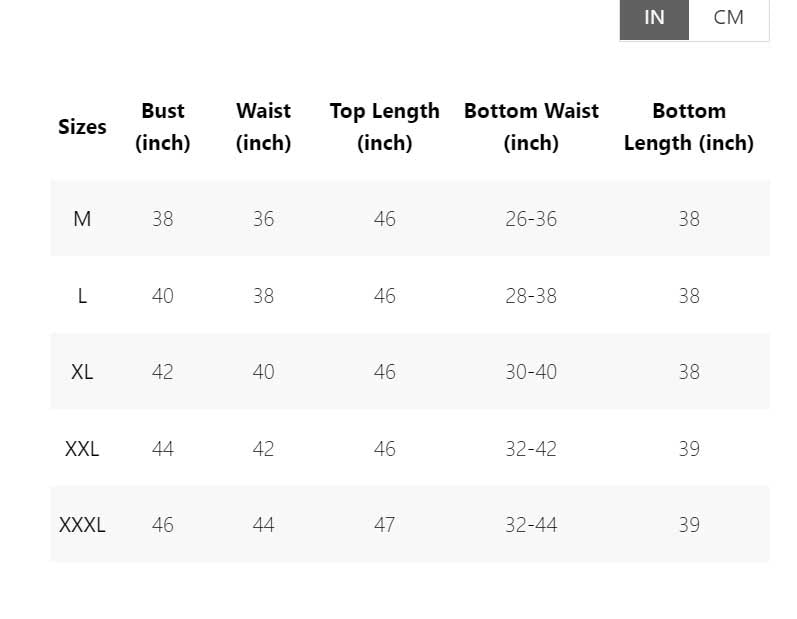Switch size units to CM
The height and width of the screenshot is (619, 797).
click(728, 18)
